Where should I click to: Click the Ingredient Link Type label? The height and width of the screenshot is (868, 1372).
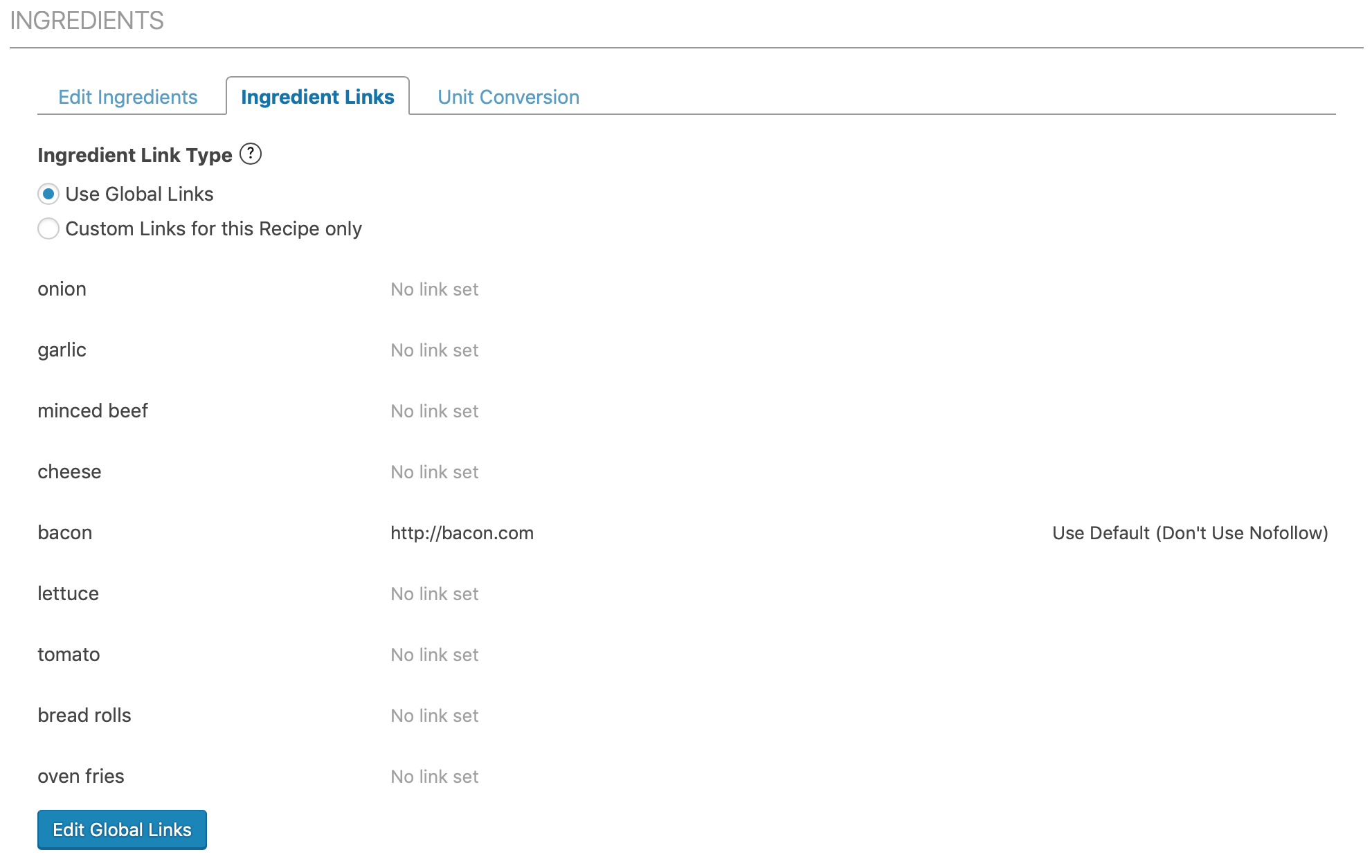point(135,155)
